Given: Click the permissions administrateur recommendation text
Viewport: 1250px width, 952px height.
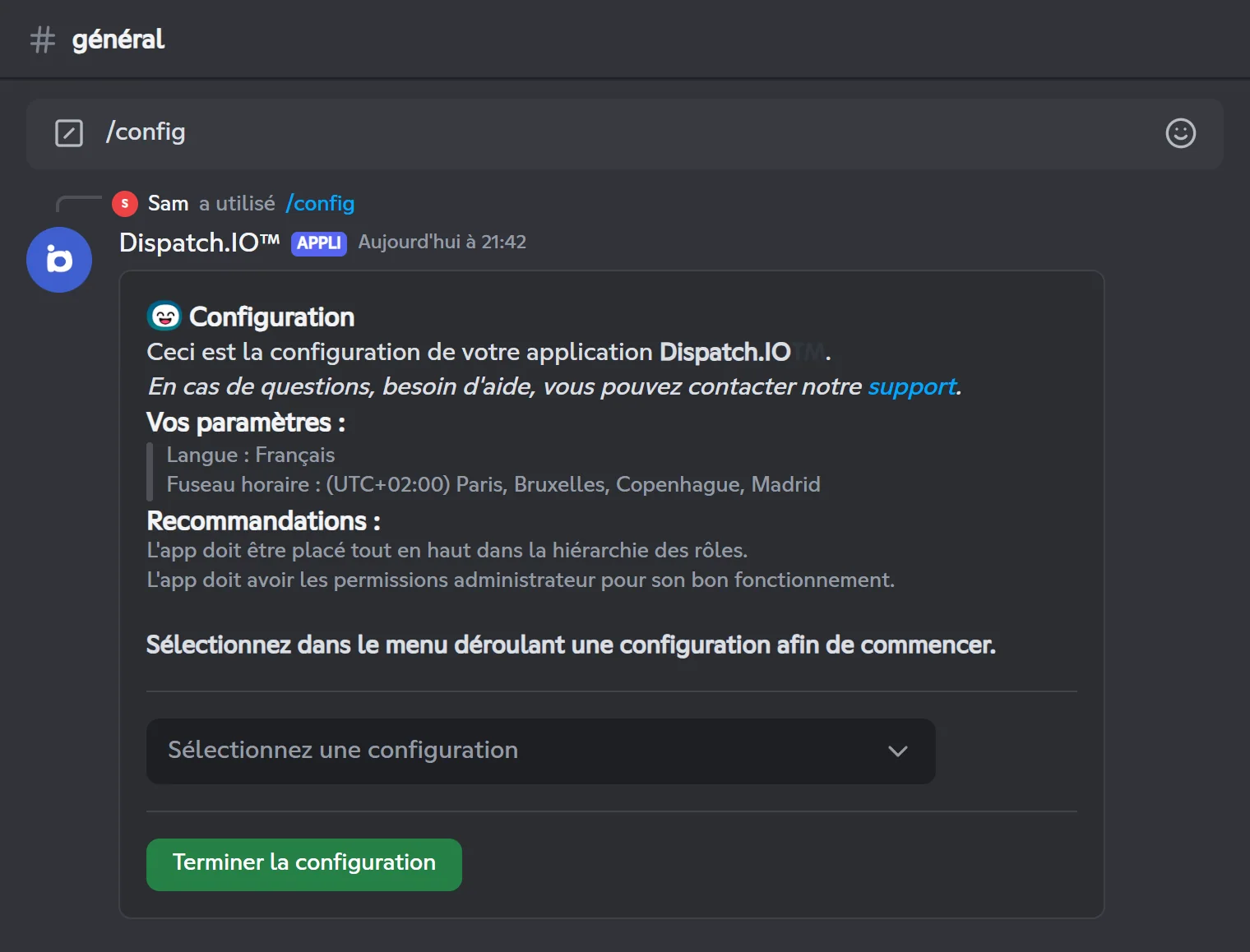Looking at the screenshot, I should coord(521,580).
